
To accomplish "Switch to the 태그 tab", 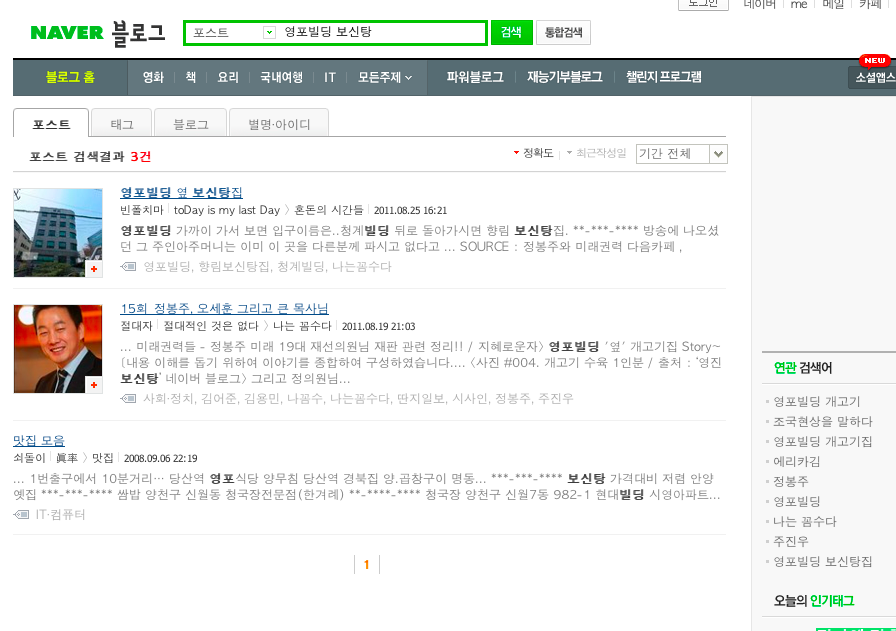I will pyautogui.click(x=122, y=123).
